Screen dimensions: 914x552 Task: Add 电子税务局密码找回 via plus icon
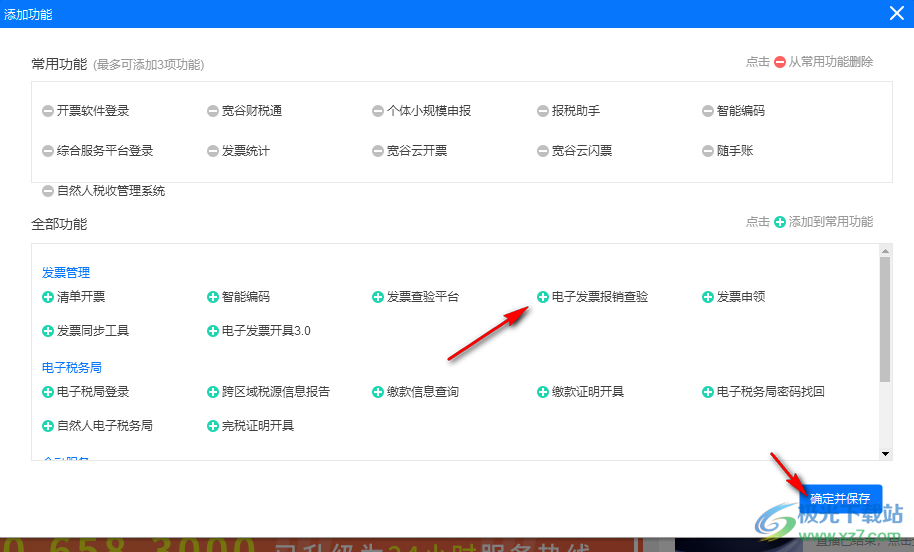tap(708, 392)
